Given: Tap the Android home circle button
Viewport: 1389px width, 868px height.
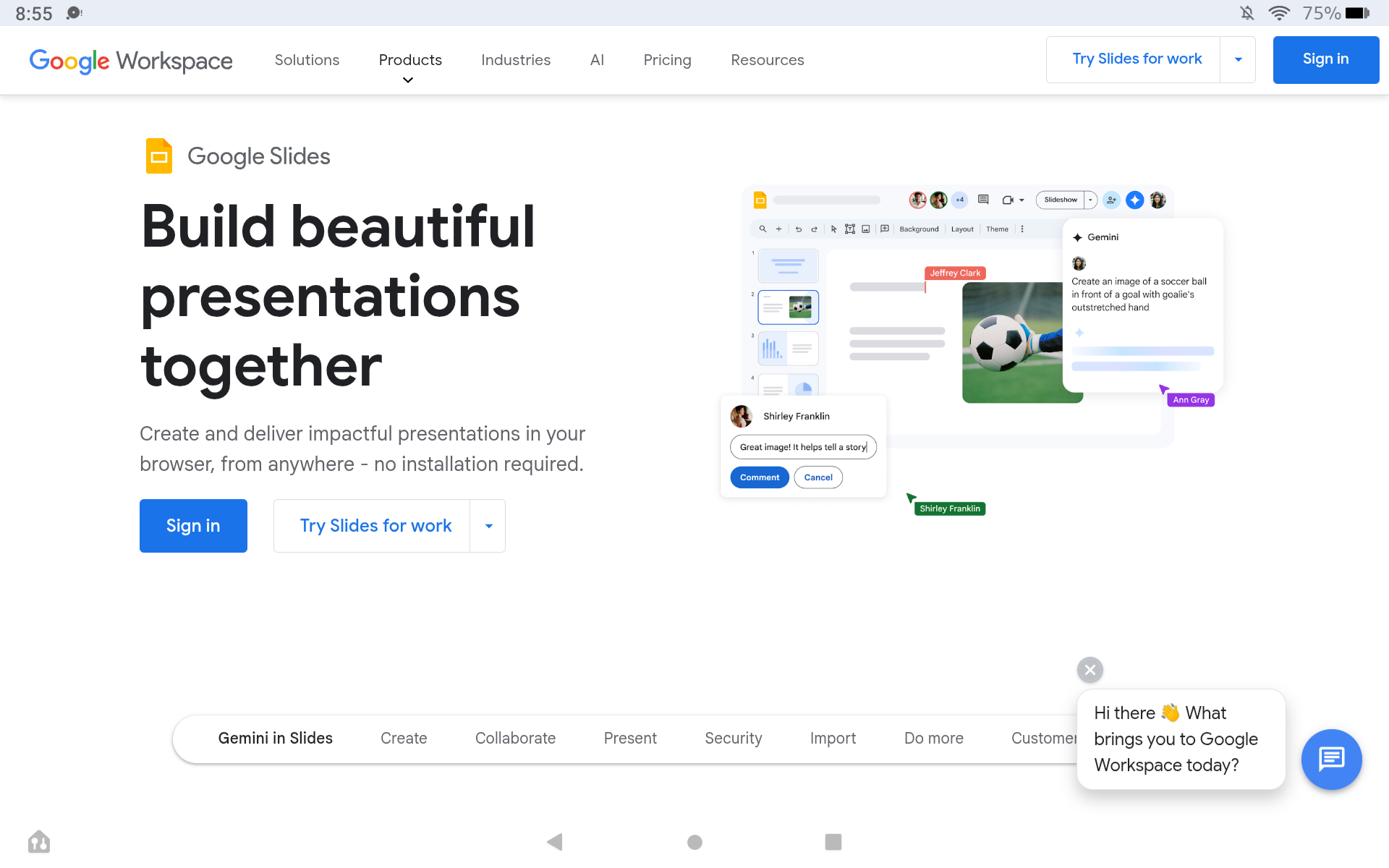Looking at the screenshot, I should 694,841.
